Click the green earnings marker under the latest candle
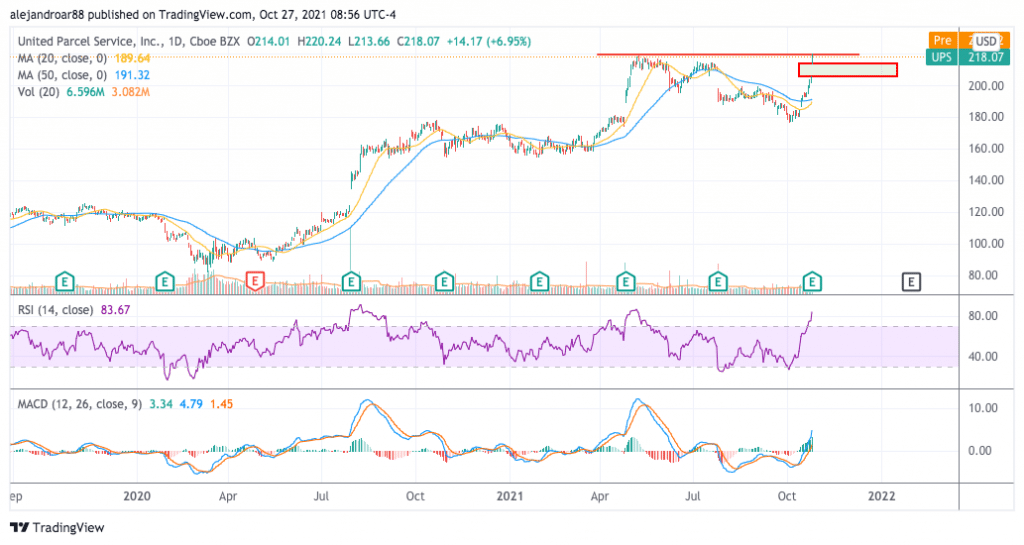The height and width of the screenshot is (545, 1024). pyautogui.click(x=812, y=281)
